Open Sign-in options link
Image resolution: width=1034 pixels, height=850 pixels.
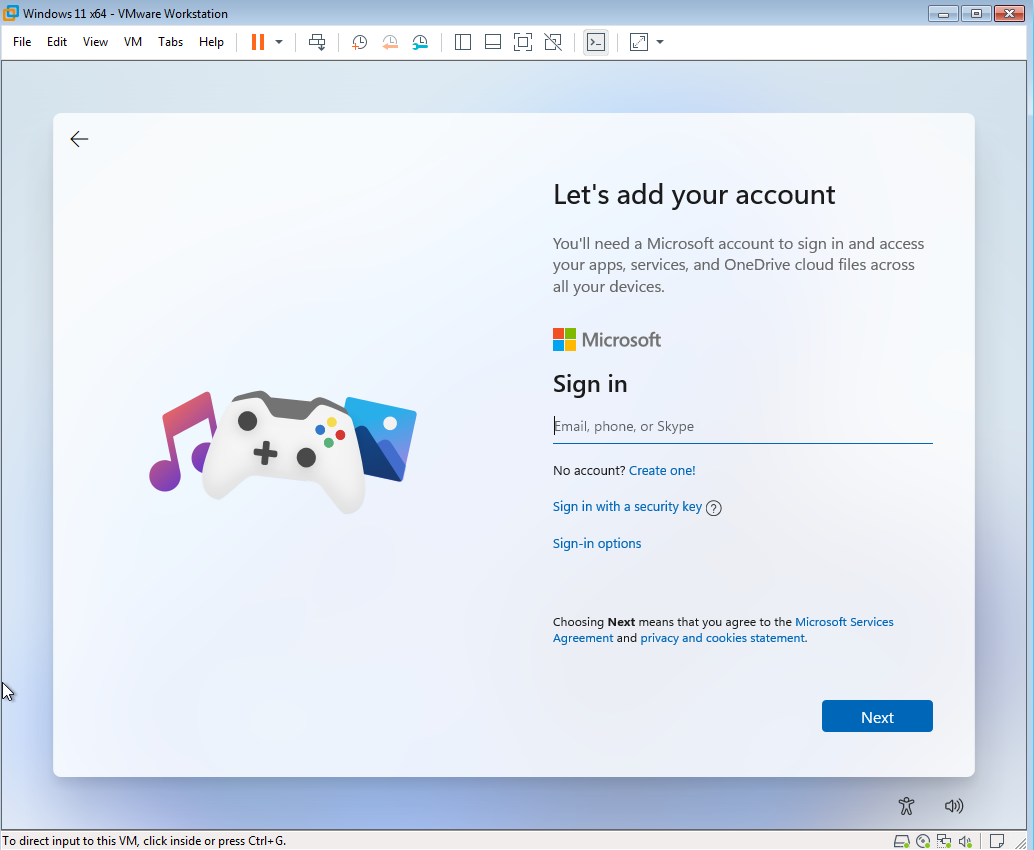597,543
